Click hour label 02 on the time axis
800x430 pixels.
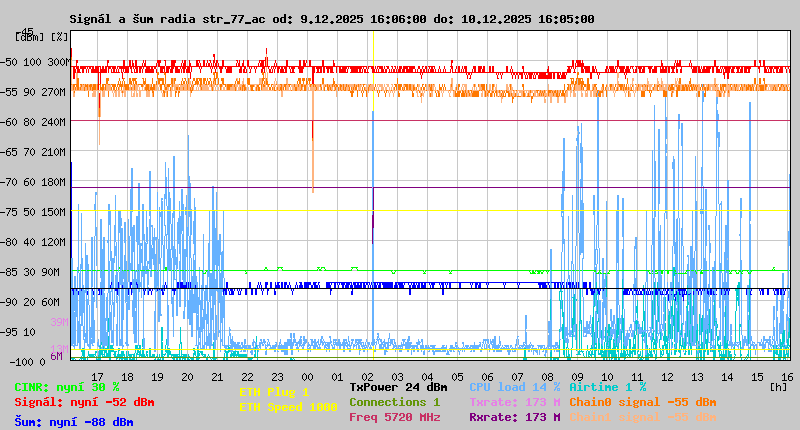367,377
